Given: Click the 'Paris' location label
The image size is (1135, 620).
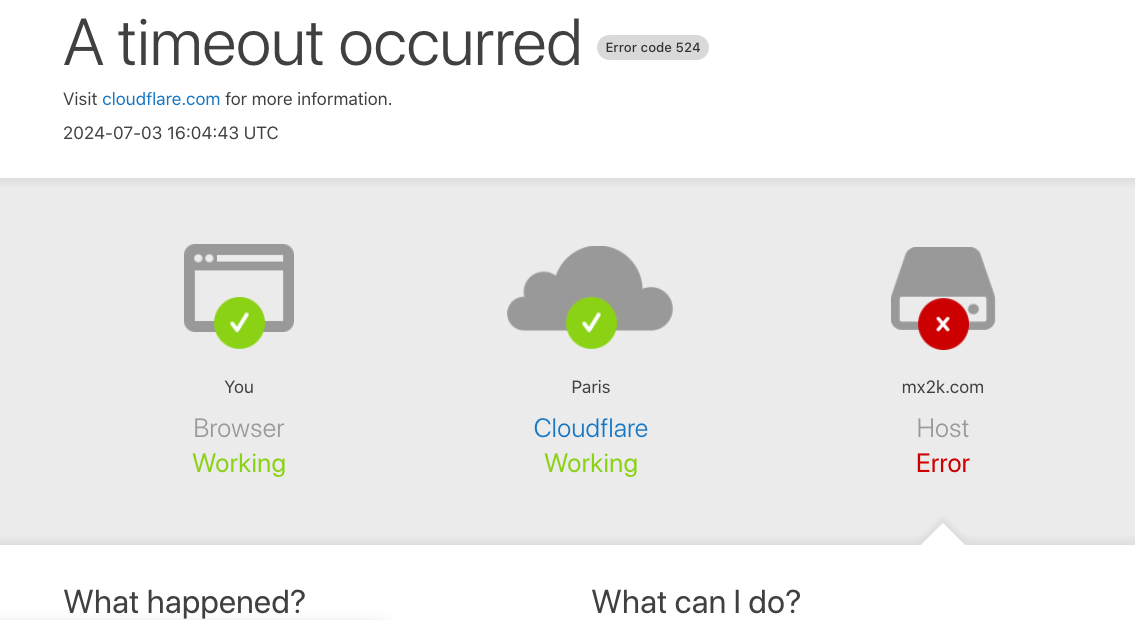Looking at the screenshot, I should [591, 387].
